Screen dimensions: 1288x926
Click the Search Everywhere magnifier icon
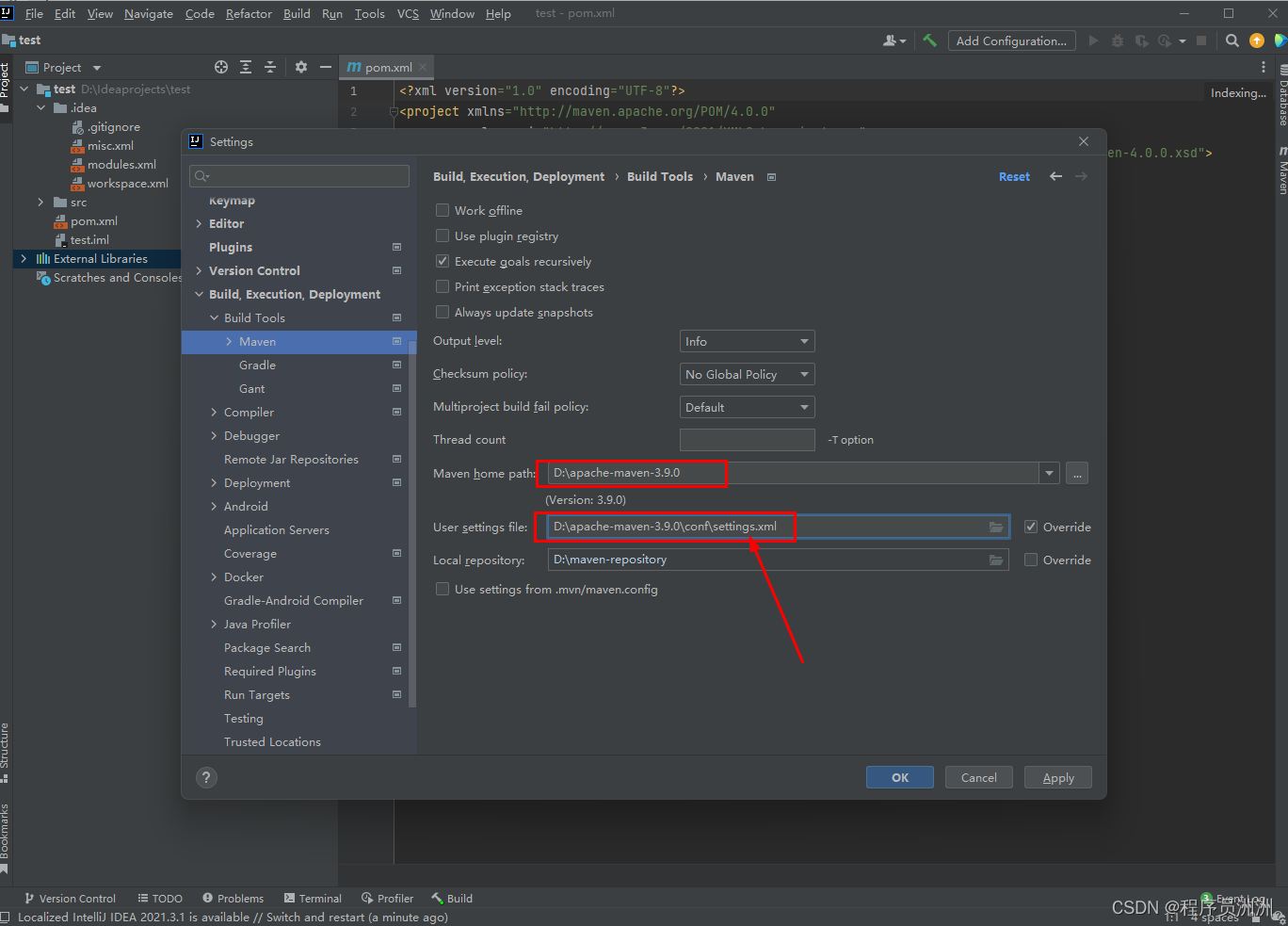pos(1232,41)
